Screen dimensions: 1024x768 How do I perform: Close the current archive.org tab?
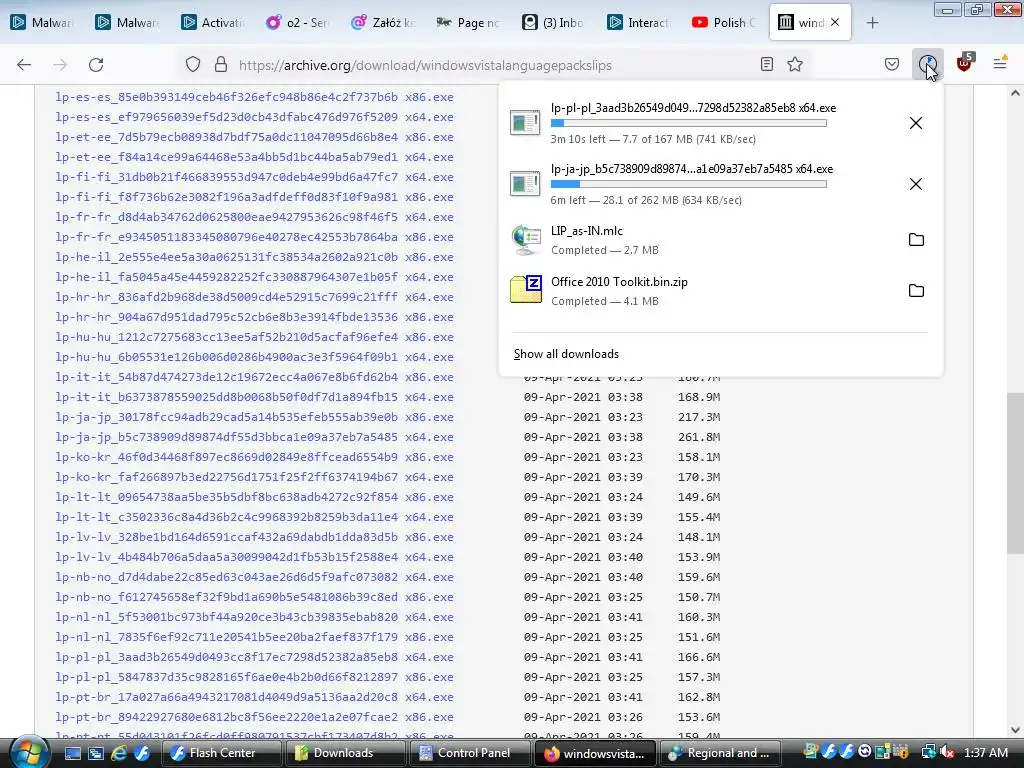tap(835, 22)
